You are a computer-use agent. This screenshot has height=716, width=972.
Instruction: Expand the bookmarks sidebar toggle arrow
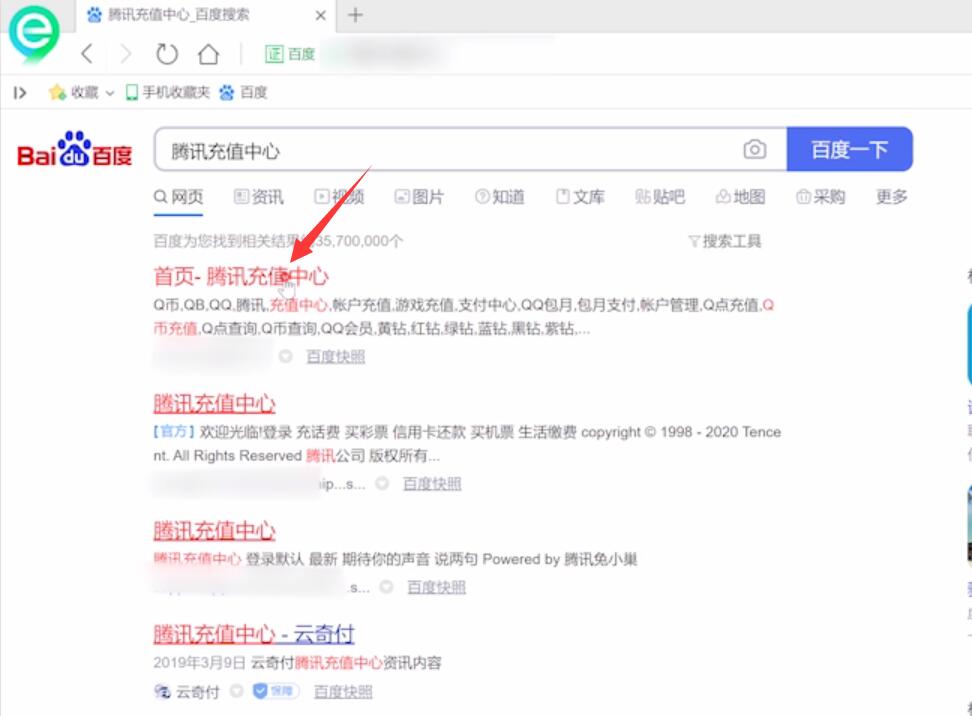[x=20, y=93]
